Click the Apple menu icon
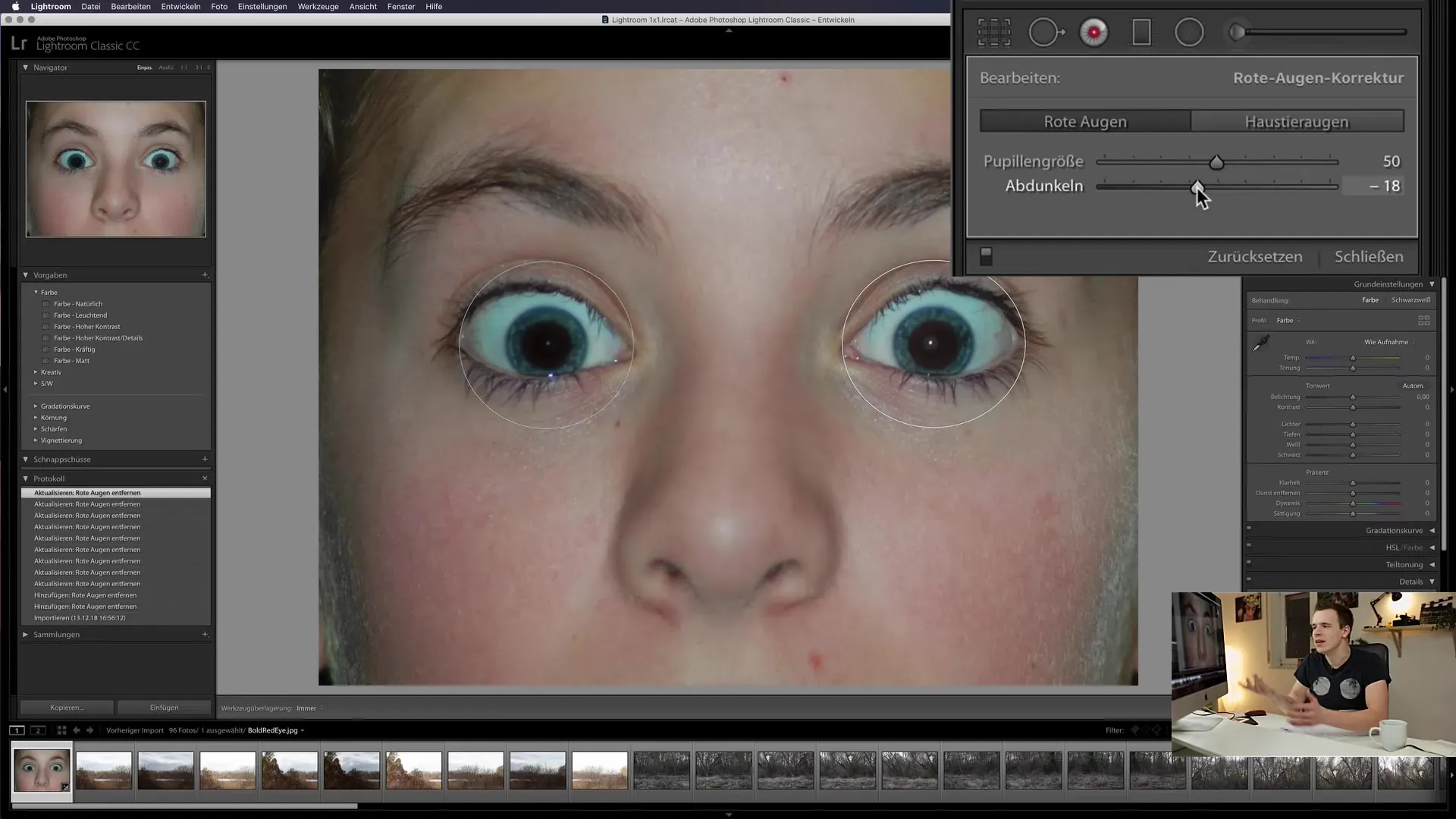Viewport: 1456px width, 819px height. click(15, 7)
